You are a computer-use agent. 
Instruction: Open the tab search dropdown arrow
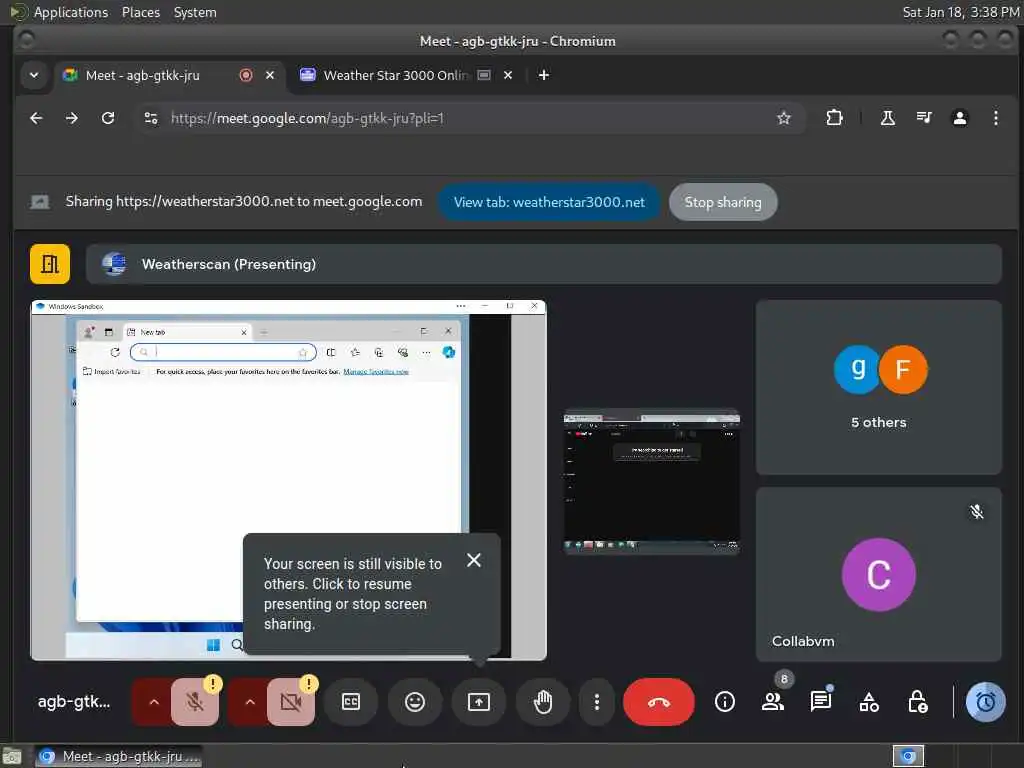pos(34,75)
